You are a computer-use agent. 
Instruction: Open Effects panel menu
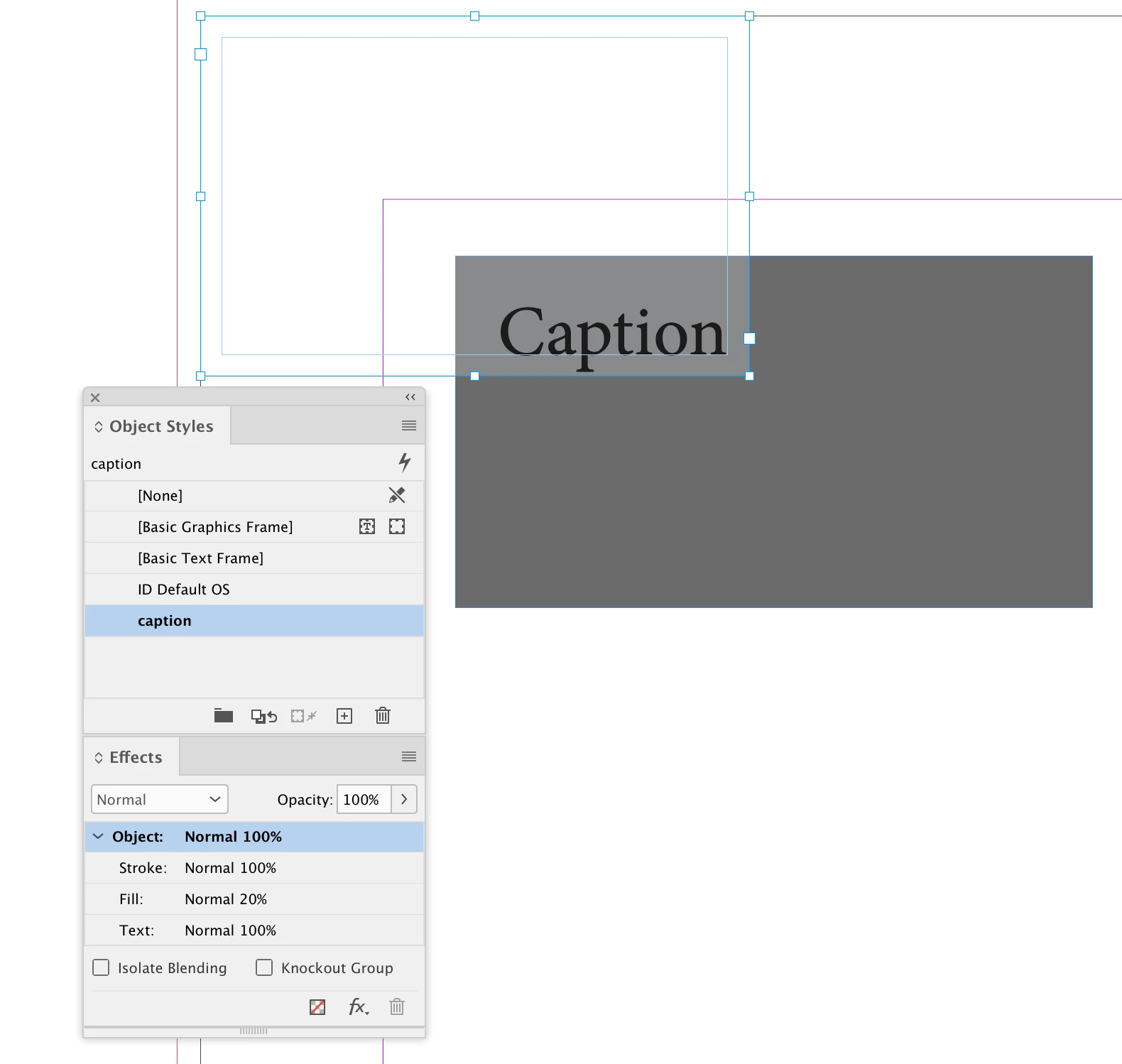click(x=409, y=756)
